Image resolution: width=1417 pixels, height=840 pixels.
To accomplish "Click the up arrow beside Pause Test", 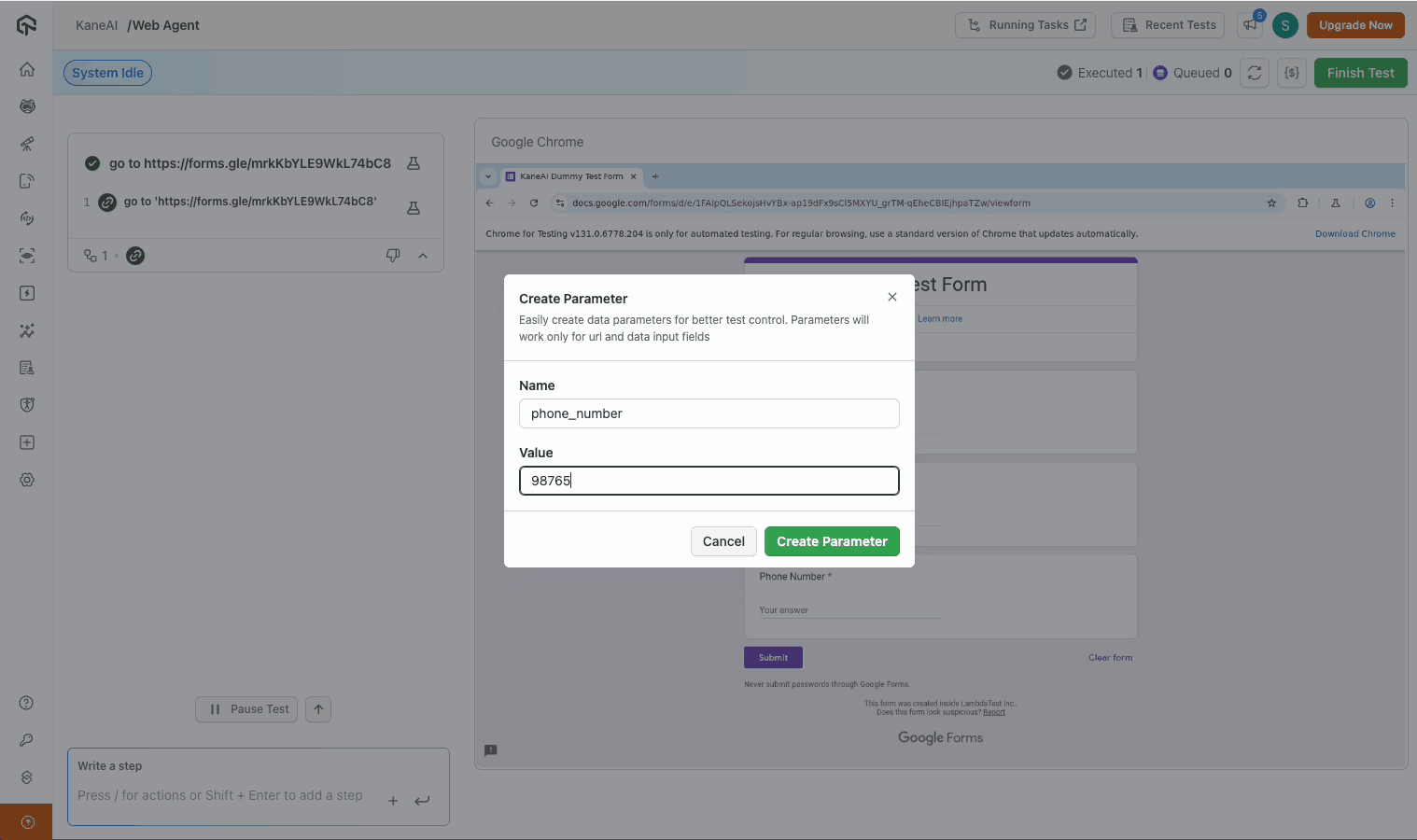I will (x=317, y=709).
